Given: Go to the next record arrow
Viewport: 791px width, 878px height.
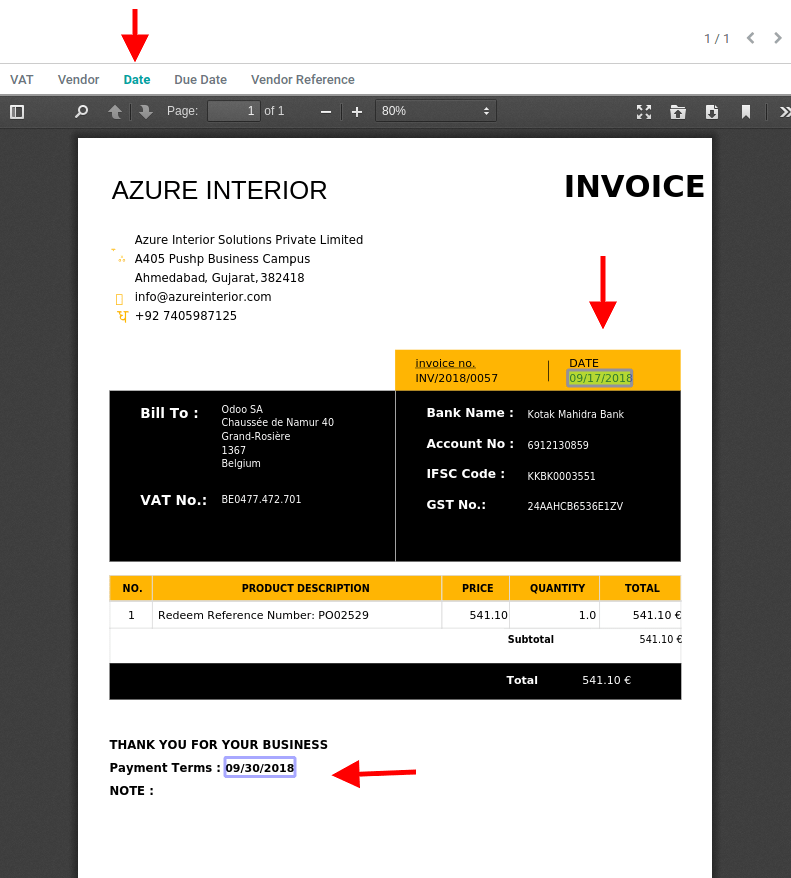Looking at the screenshot, I should click(x=778, y=39).
